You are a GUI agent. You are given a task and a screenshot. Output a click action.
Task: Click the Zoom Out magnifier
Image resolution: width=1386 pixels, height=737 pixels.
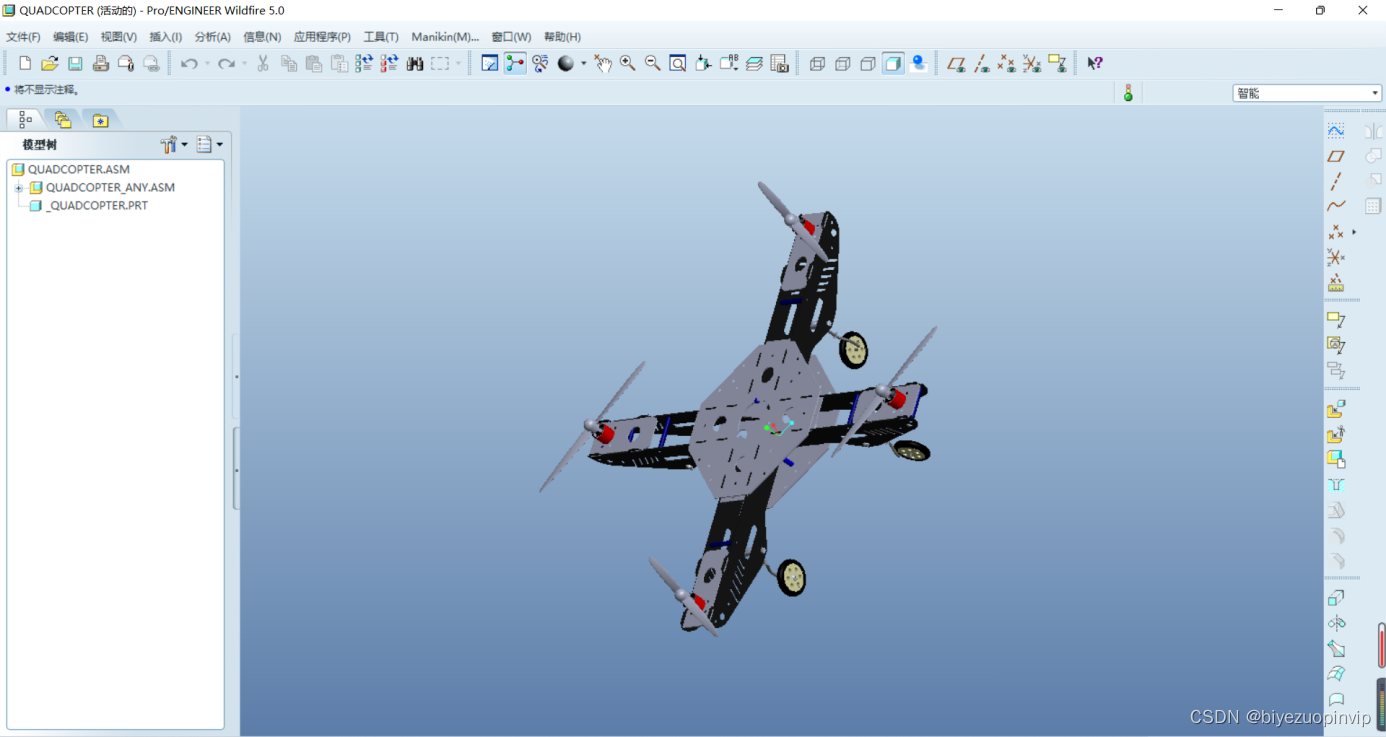coord(653,63)
